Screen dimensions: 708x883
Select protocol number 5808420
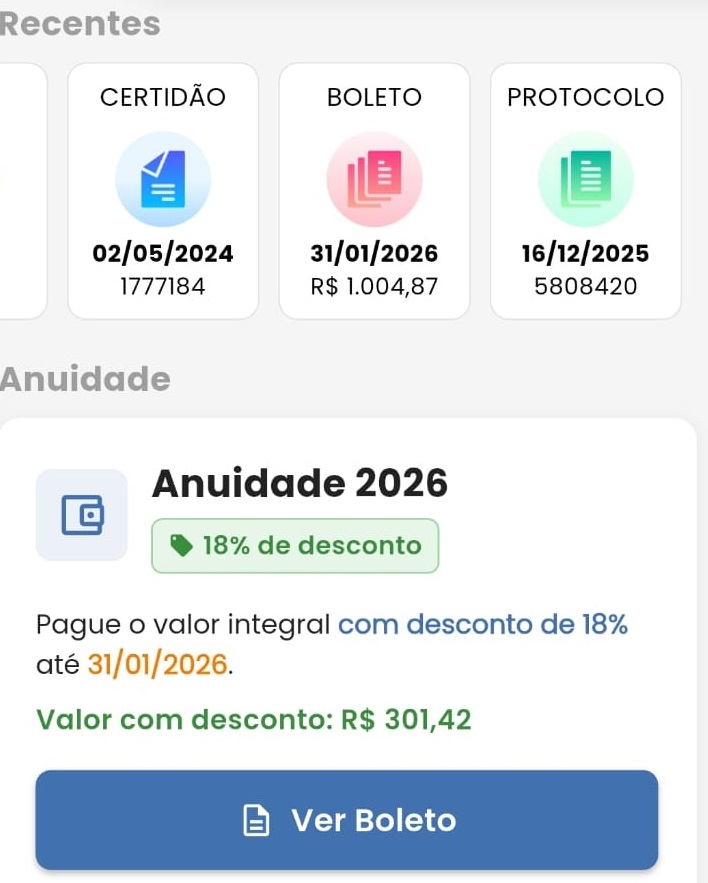coord(586,287)
